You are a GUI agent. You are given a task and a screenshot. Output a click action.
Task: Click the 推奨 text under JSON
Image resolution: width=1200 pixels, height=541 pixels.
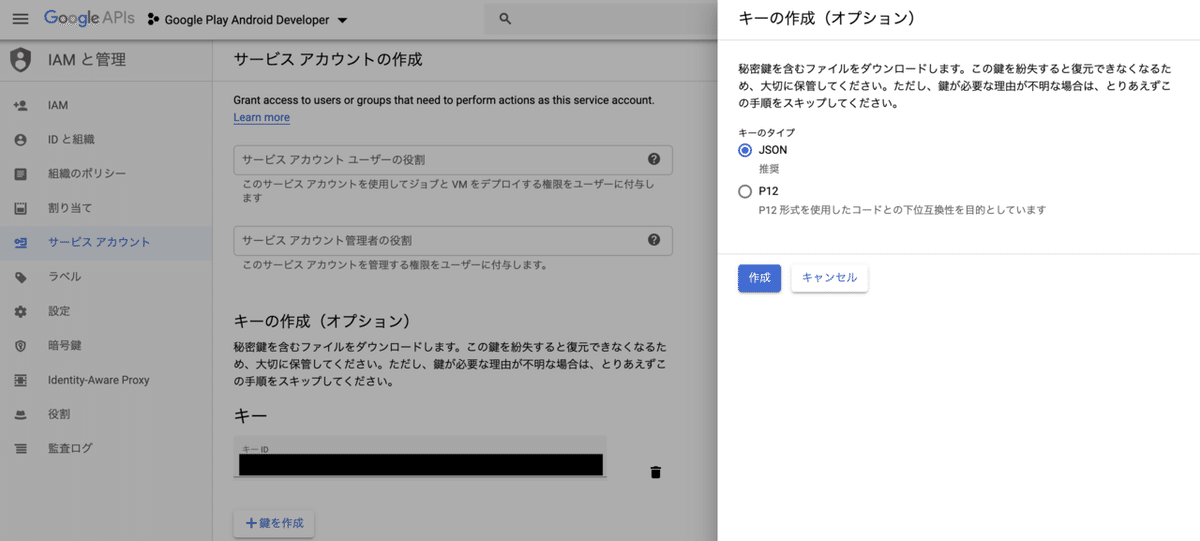point(768,168)
